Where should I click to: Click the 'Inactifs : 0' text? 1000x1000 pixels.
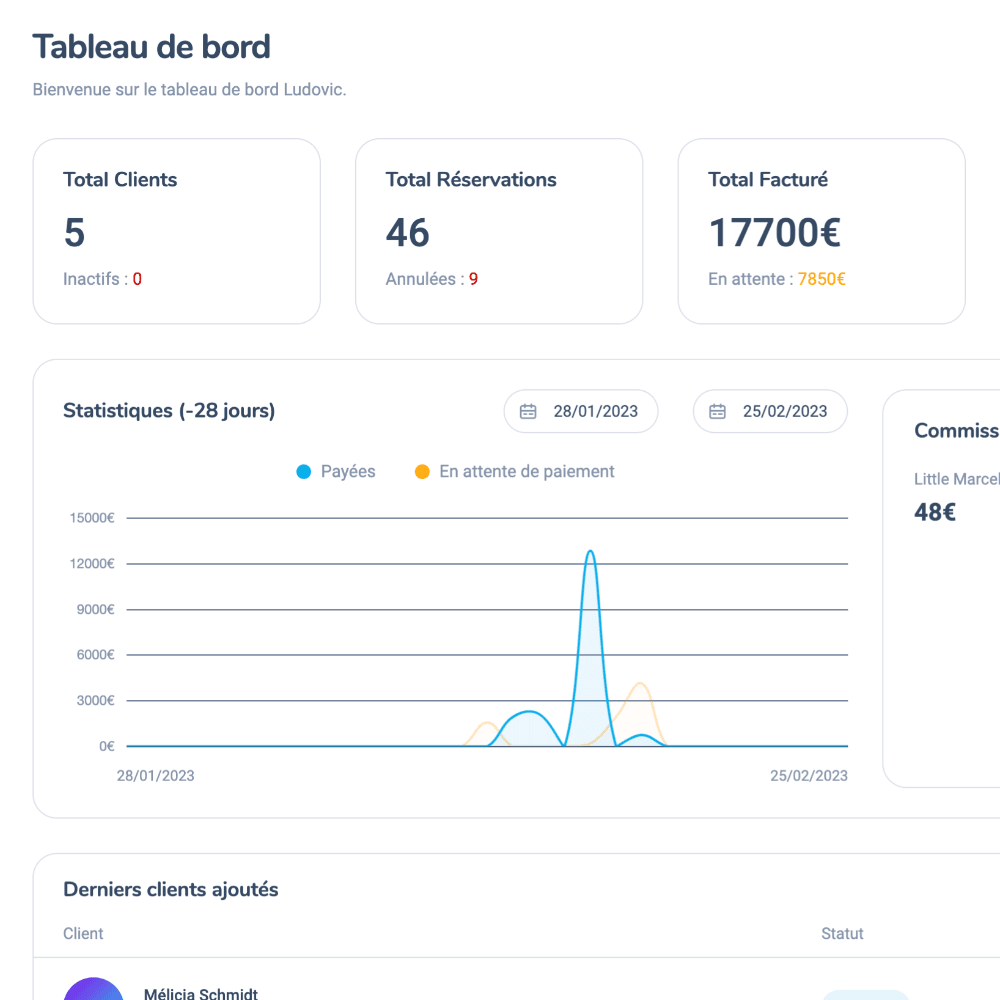(x=103, y=279)
